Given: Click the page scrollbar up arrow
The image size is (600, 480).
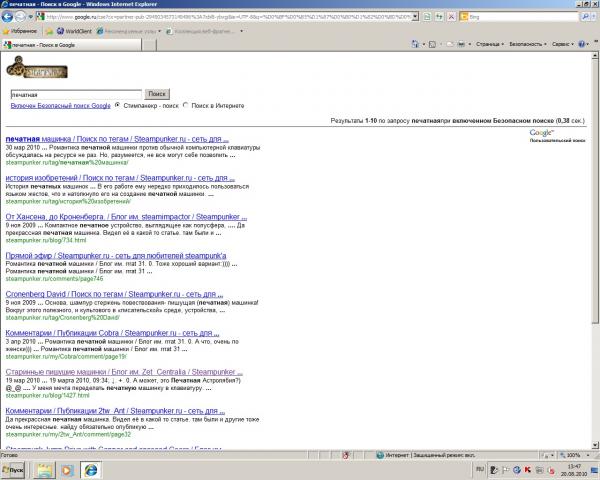Looking at the screenshot, I should point(595,56).
